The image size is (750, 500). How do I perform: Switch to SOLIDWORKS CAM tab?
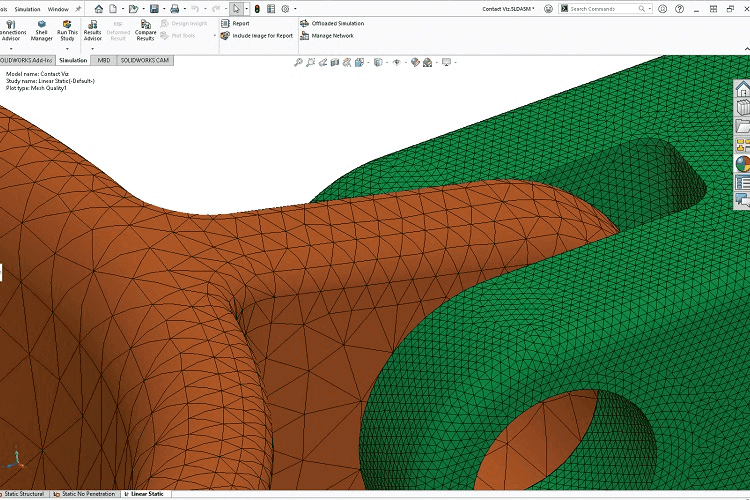[144, 60]
